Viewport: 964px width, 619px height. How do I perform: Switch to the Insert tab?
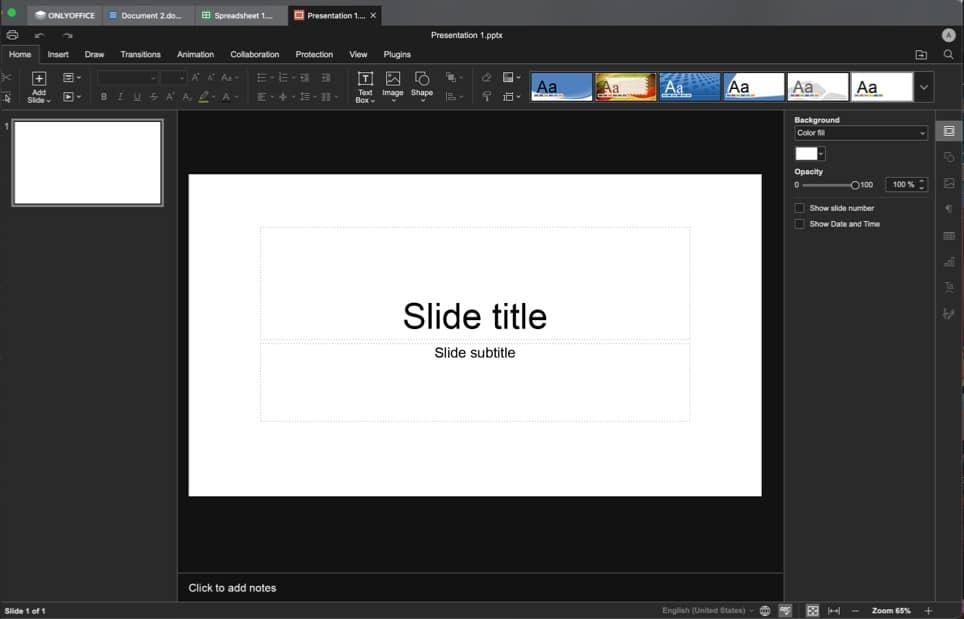[58, 55]
